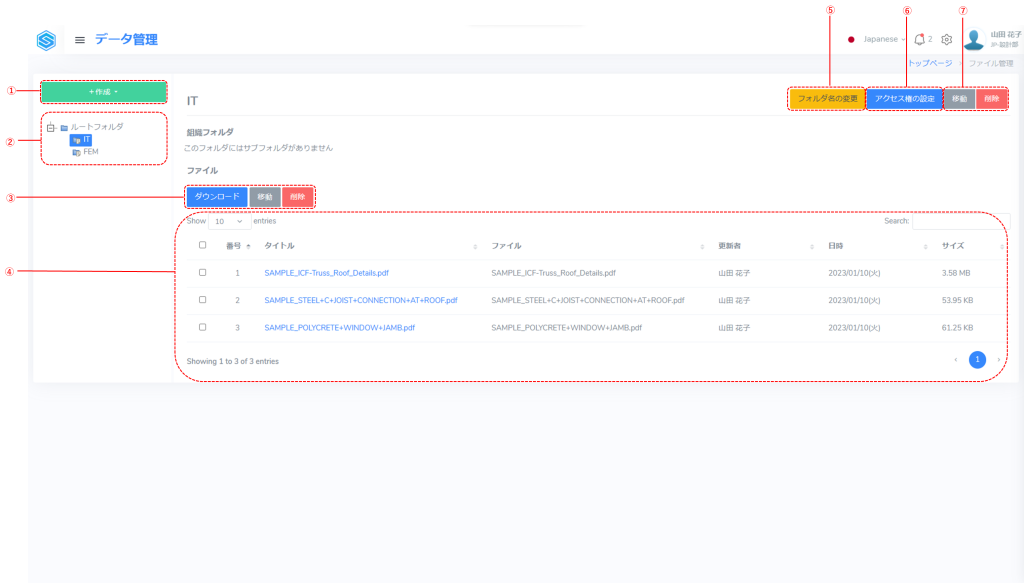Check the box for row 1 file
Viewport: 1024px width, 583px height.
click(203, 272)
